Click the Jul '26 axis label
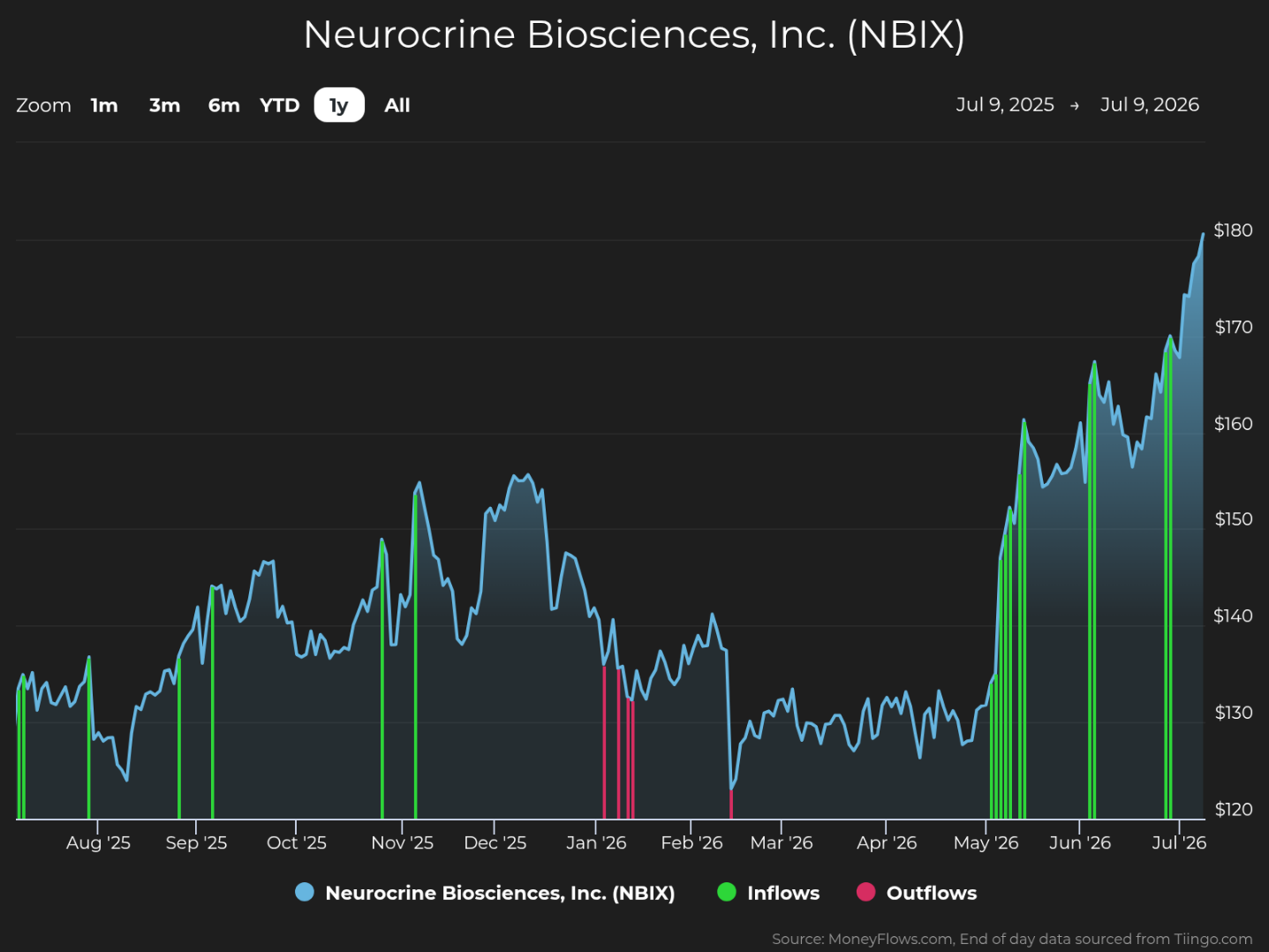 coord(1179,843)
